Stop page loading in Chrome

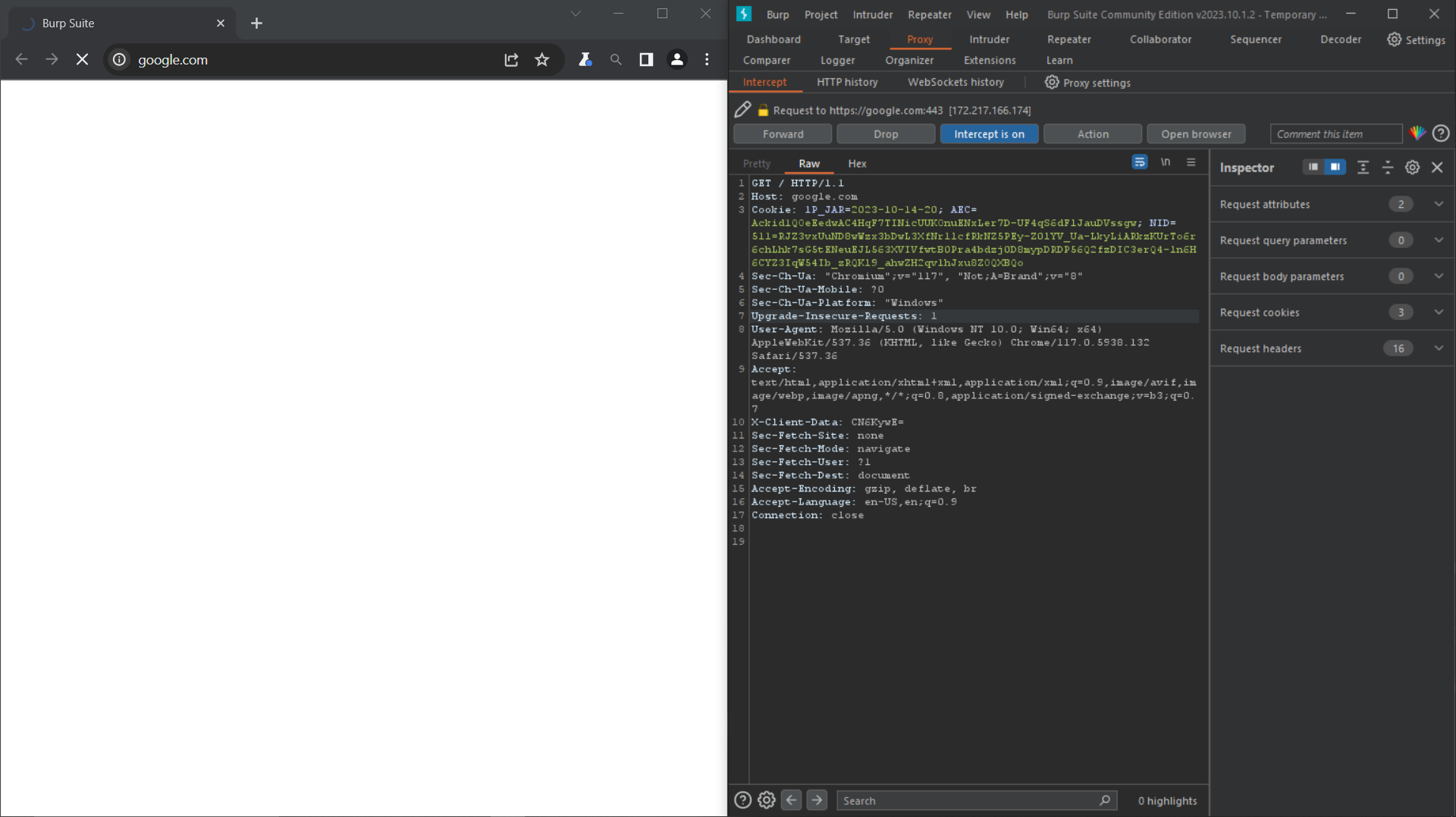(82, 59)
